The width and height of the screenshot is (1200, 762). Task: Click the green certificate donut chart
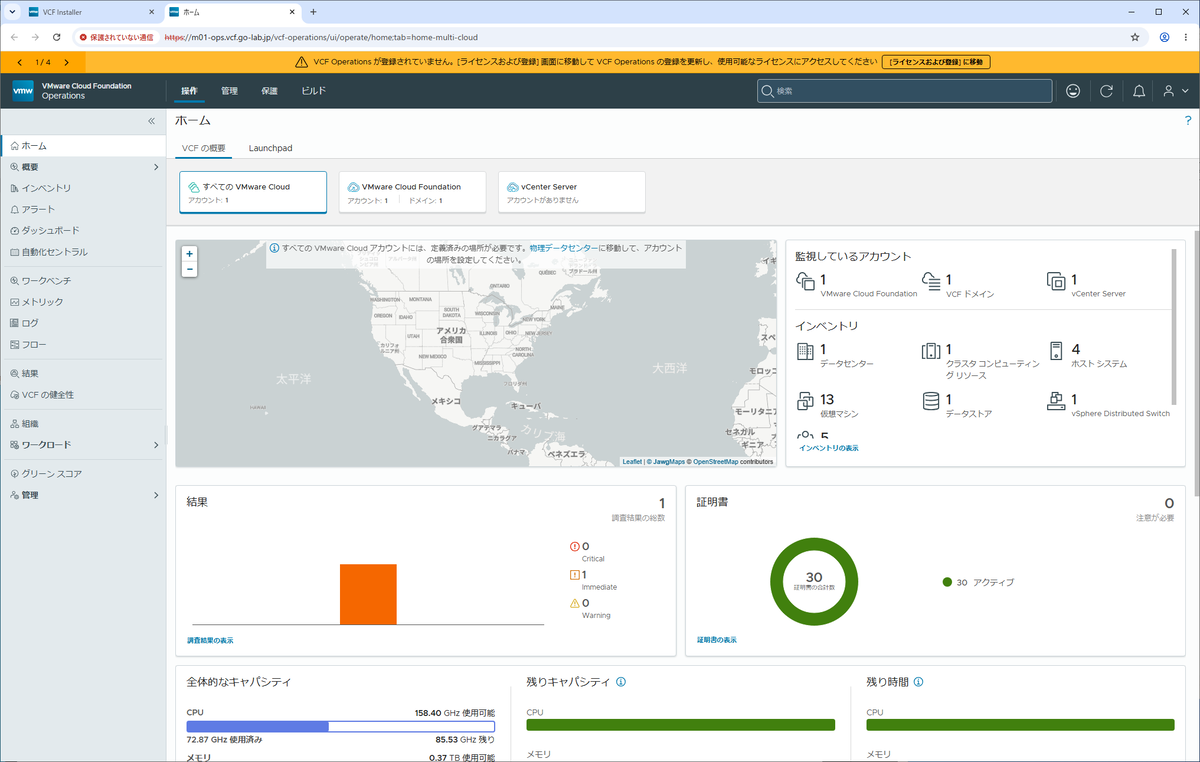pyautogui.click(x=814, y=580)
